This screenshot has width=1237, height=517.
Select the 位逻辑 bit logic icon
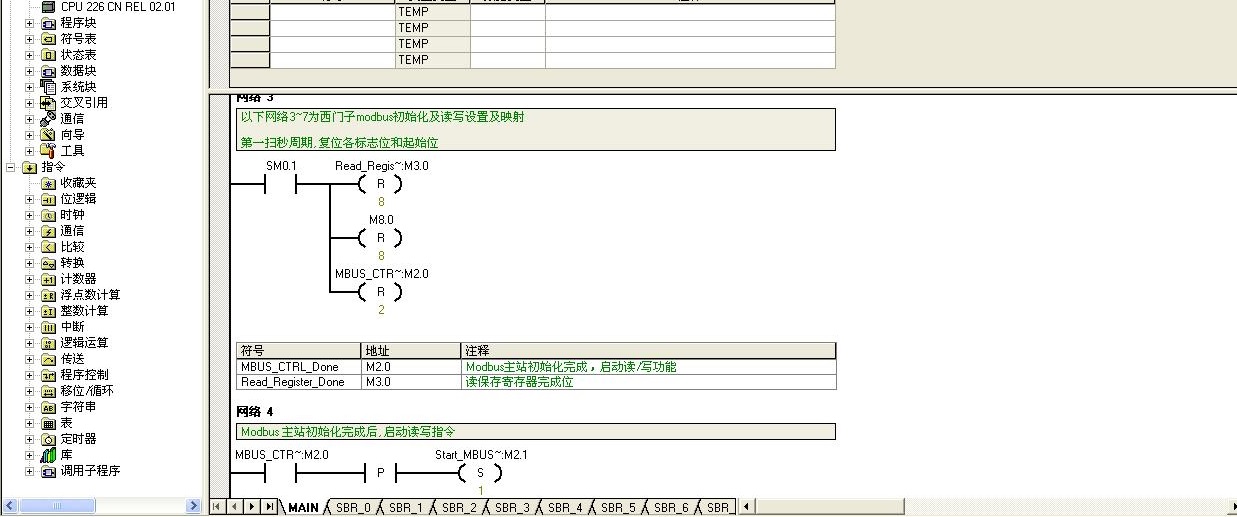[x=48, y=199]
